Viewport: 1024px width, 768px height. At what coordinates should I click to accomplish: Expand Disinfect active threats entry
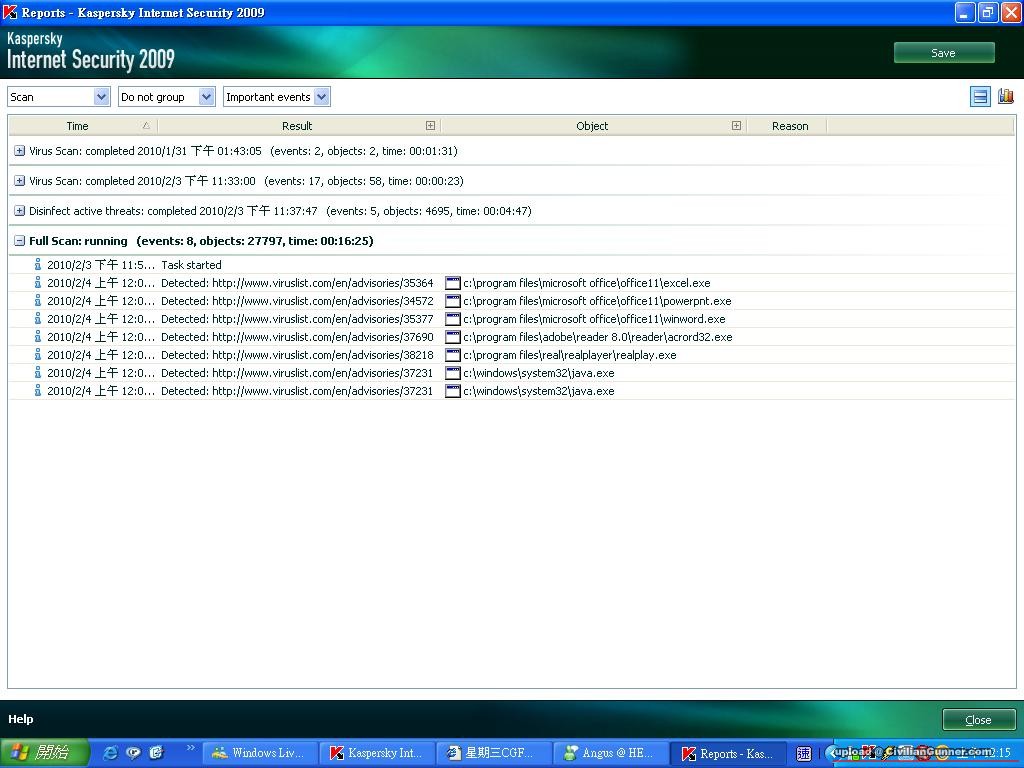tap(19, 211)
